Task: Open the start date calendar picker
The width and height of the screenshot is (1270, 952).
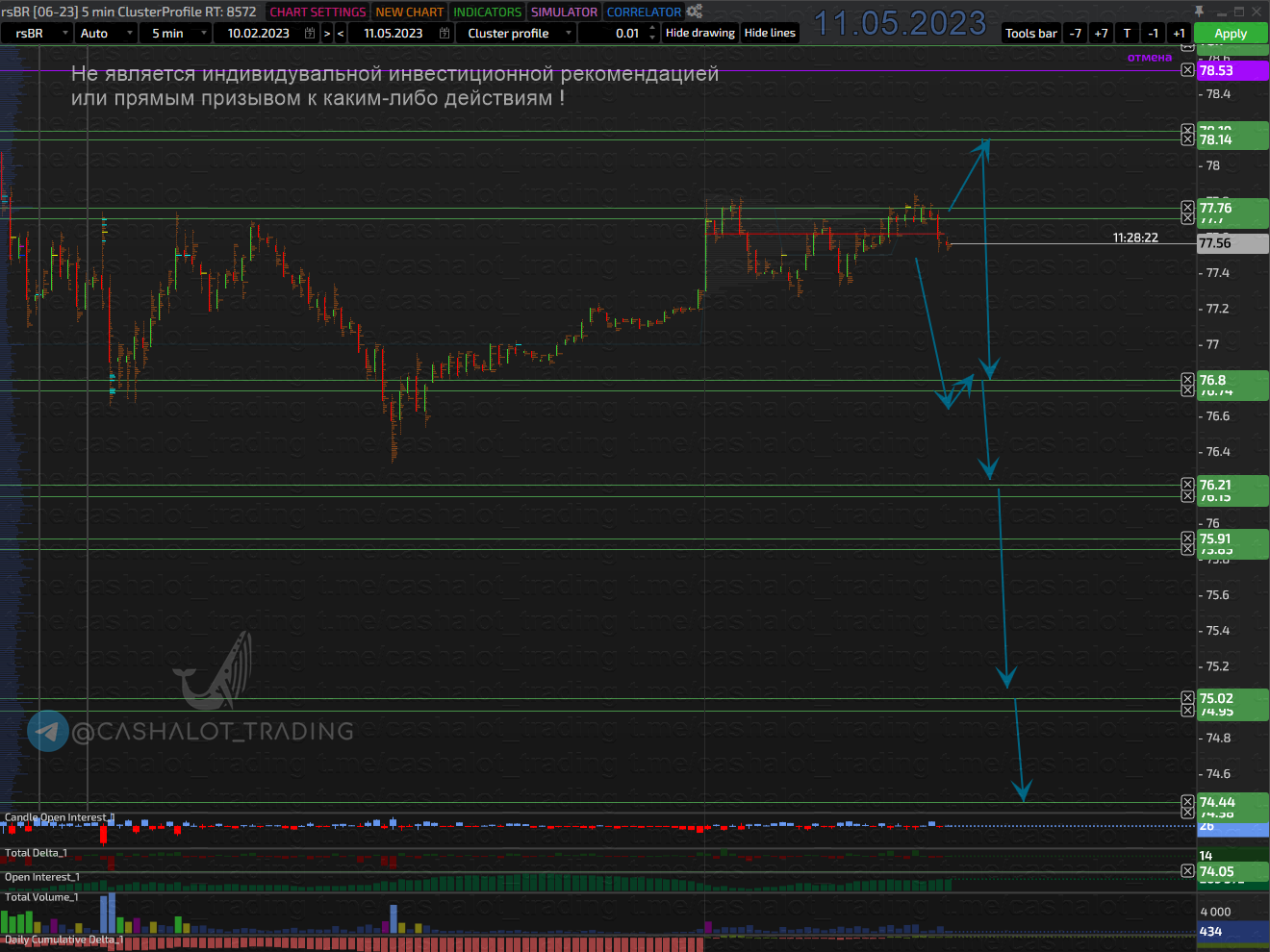Action: pos(310,33)
